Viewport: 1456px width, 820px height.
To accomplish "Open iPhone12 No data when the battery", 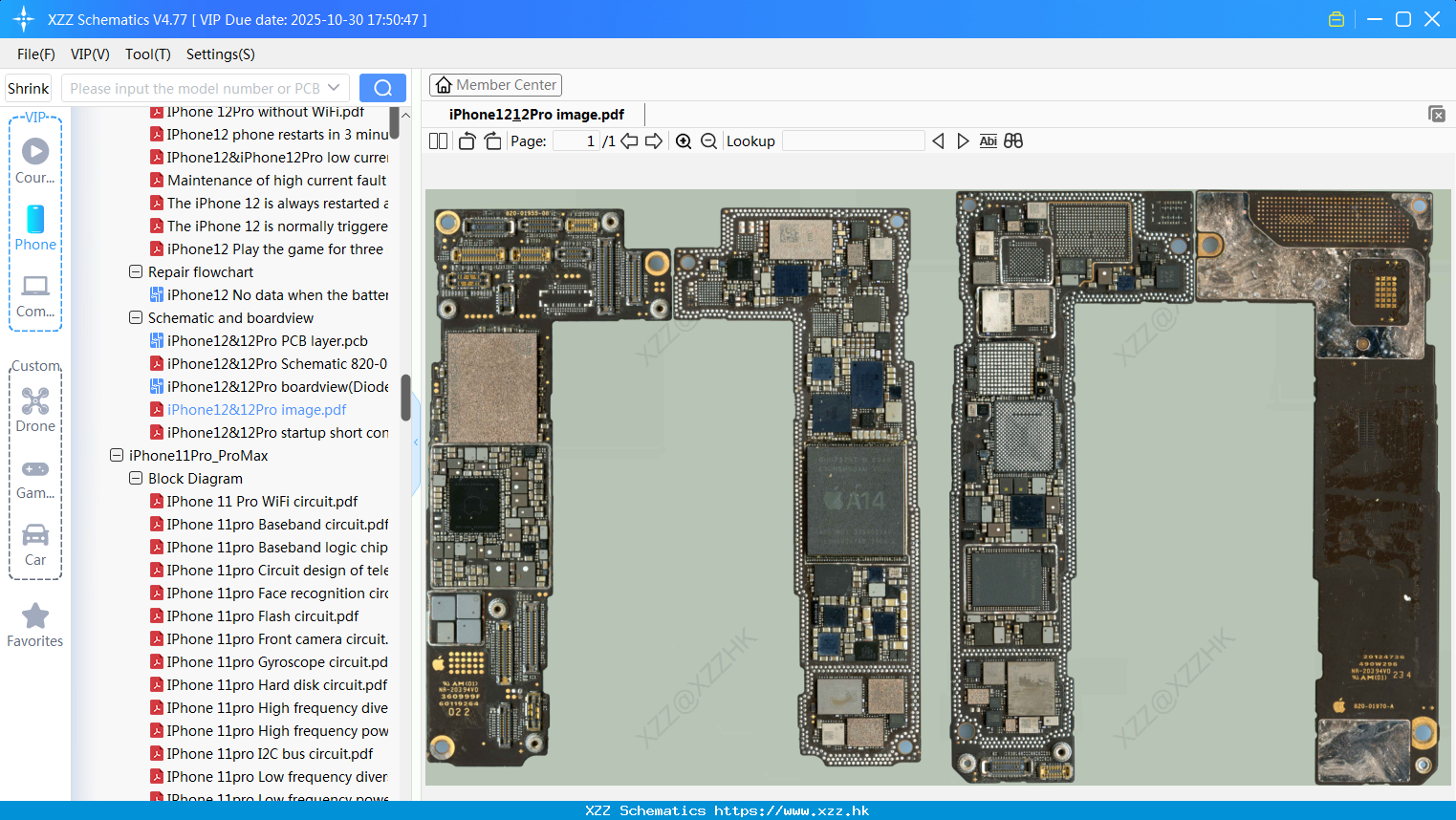I will (276, 295).
